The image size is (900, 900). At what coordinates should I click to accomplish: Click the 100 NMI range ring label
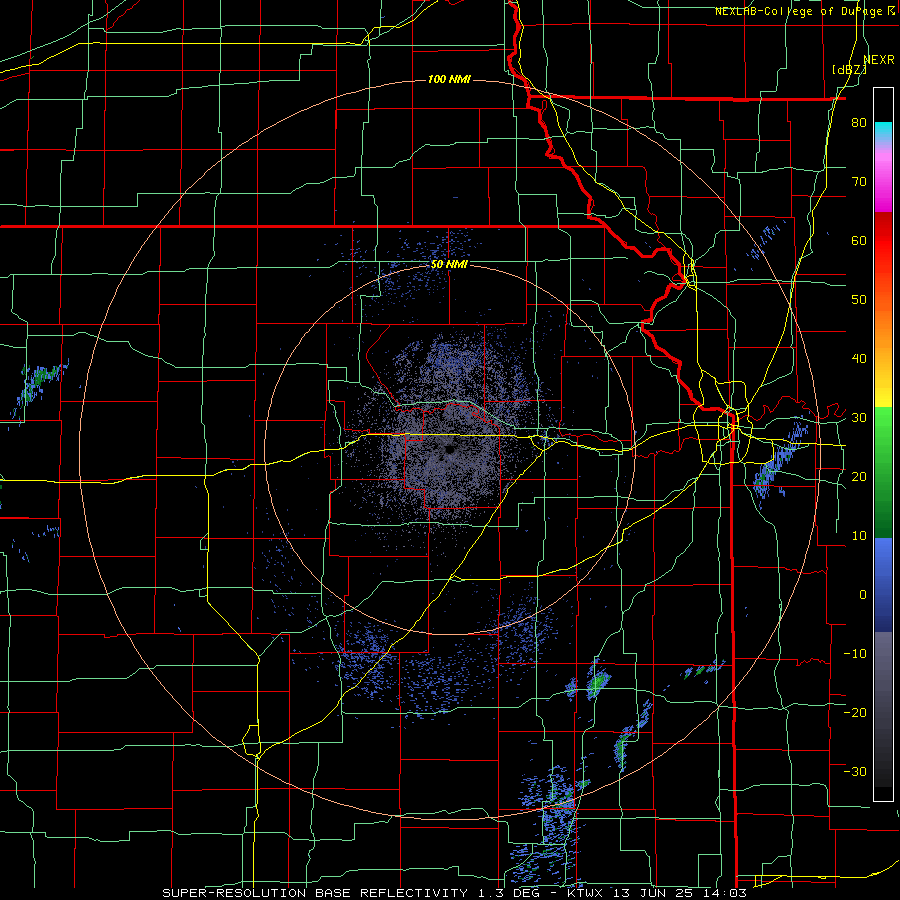[449, 79]
